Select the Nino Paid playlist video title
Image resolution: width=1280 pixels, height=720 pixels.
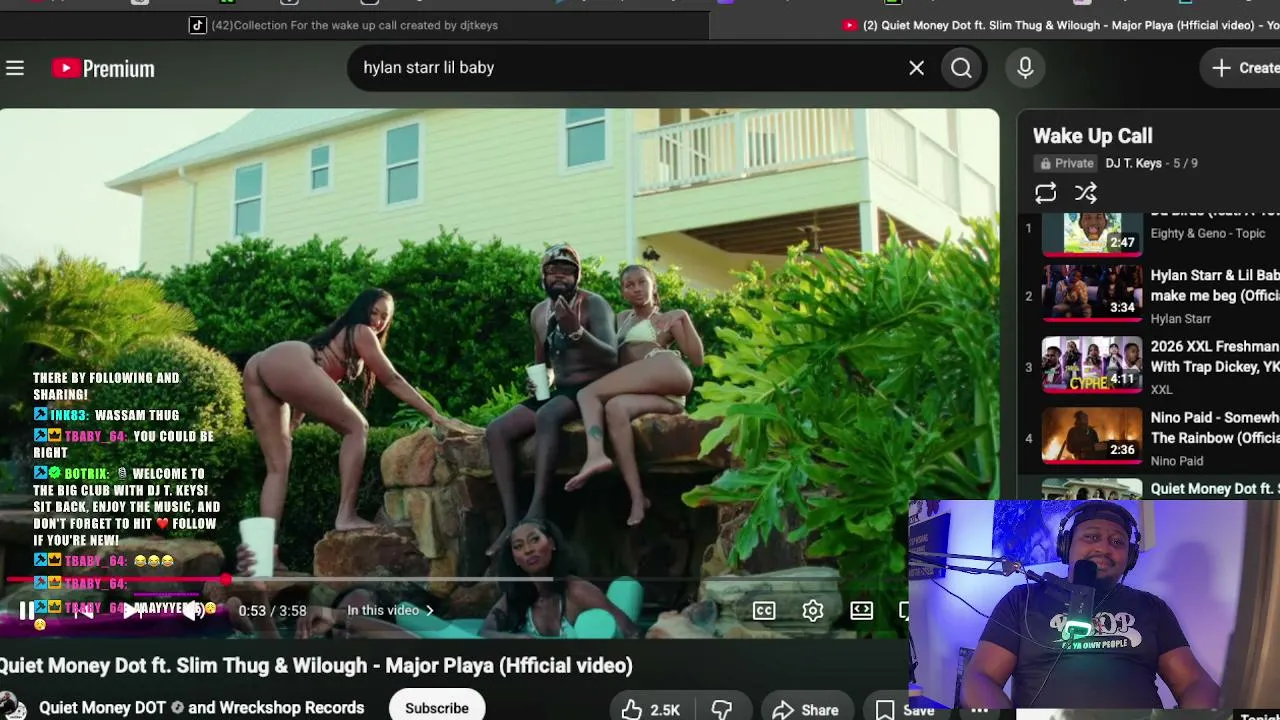[1215, 427]
